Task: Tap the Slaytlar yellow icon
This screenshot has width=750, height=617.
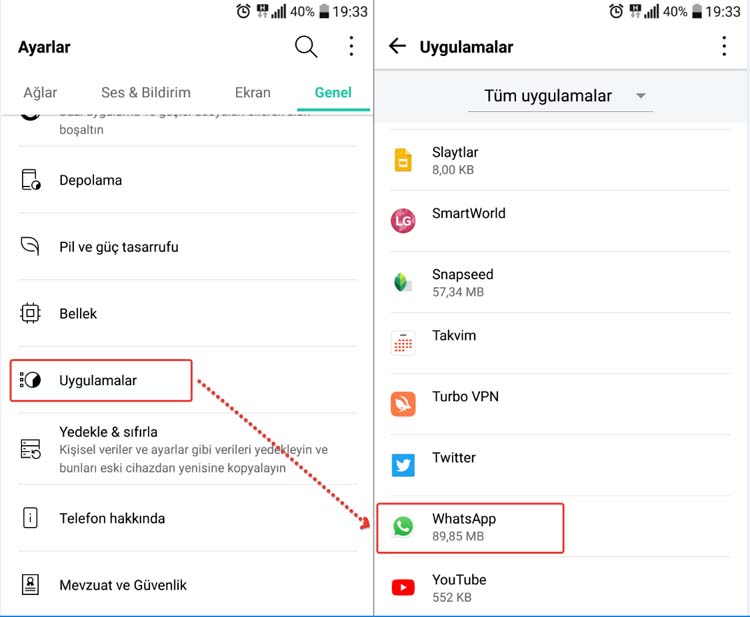Action: (403, 160)
